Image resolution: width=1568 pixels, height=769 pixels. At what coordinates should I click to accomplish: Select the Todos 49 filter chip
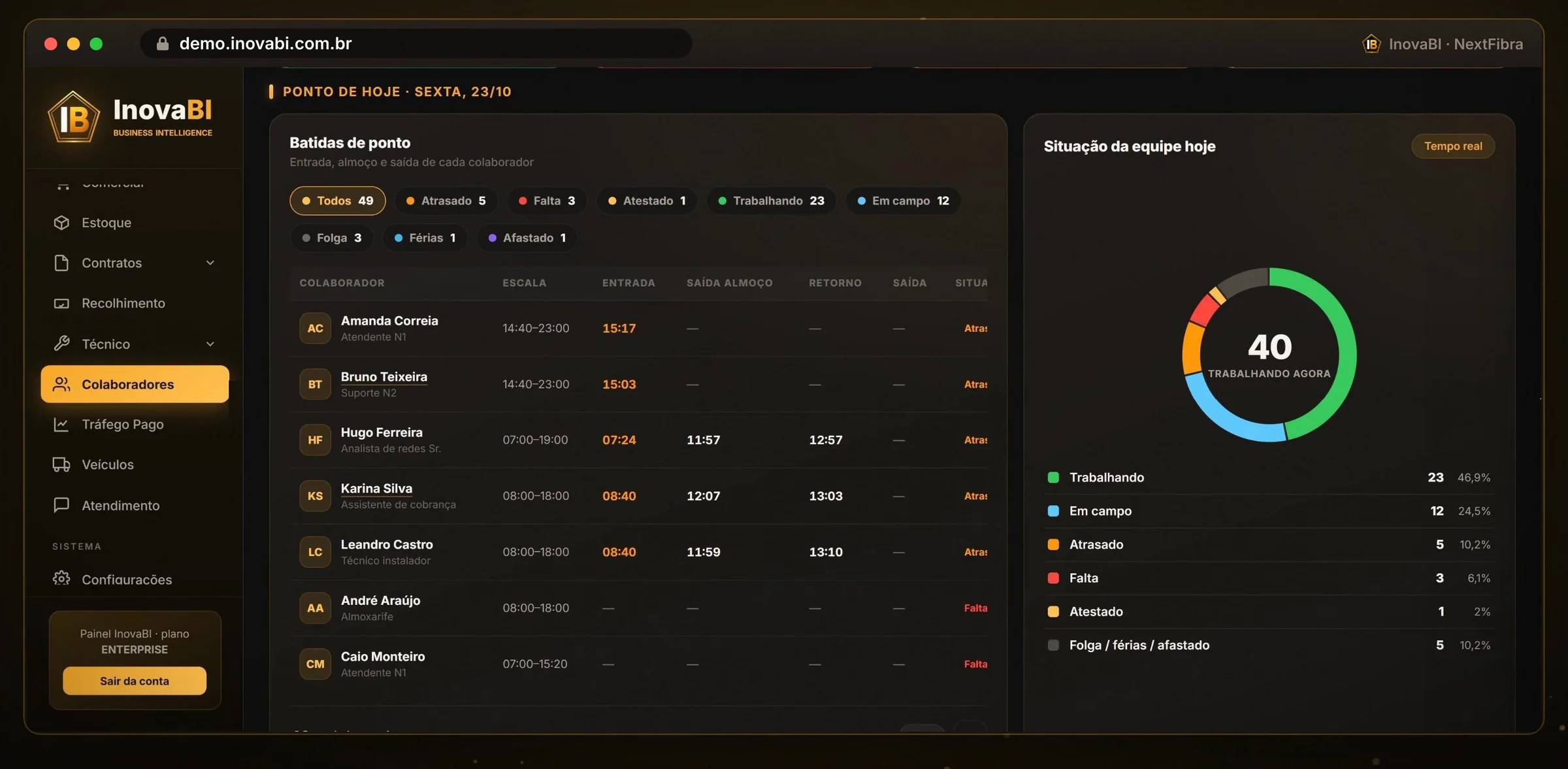coord(338,201)
